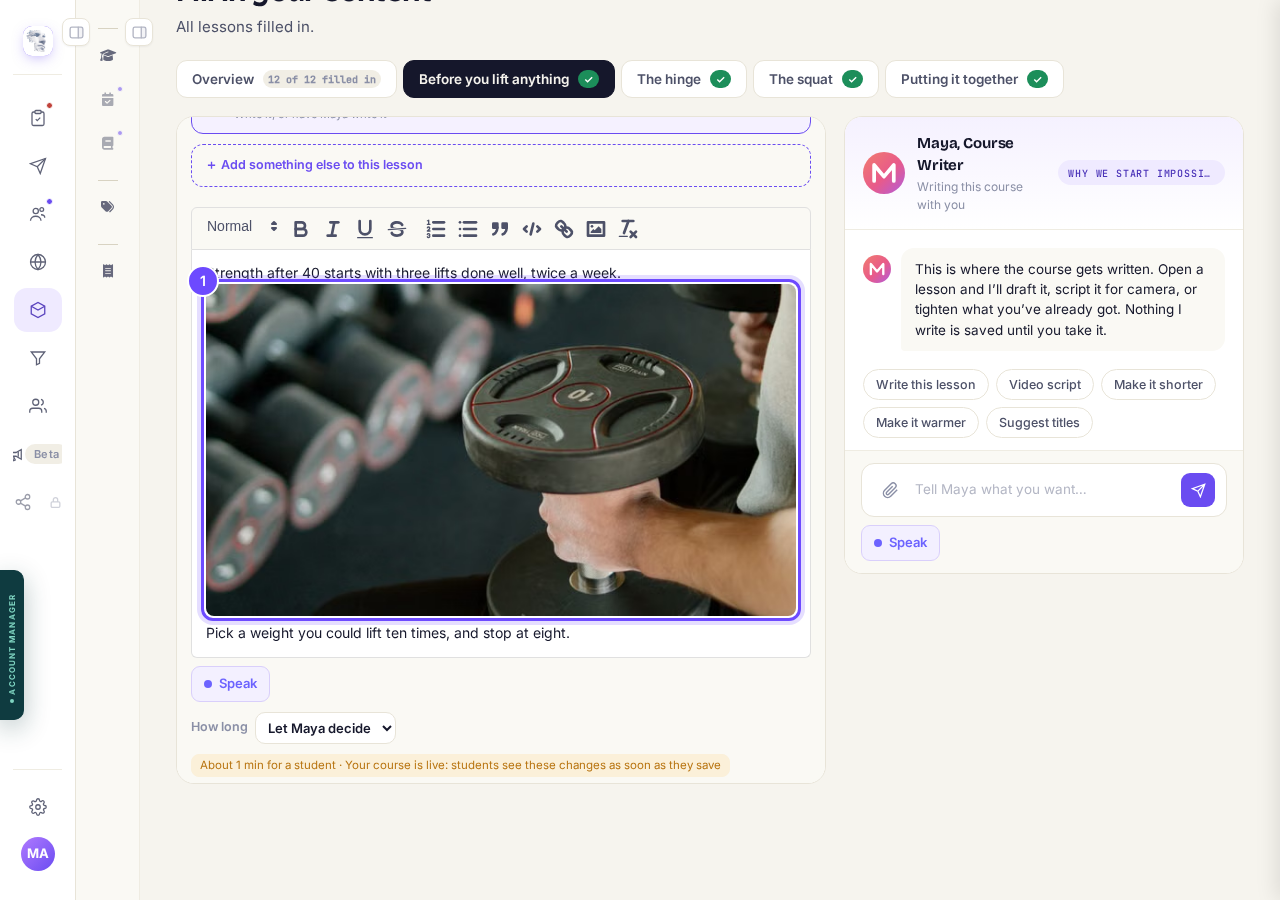Click the graduation cap icon in the secondary sidebar
This screenshot has height=900, width=1280.
pos(108,55)
